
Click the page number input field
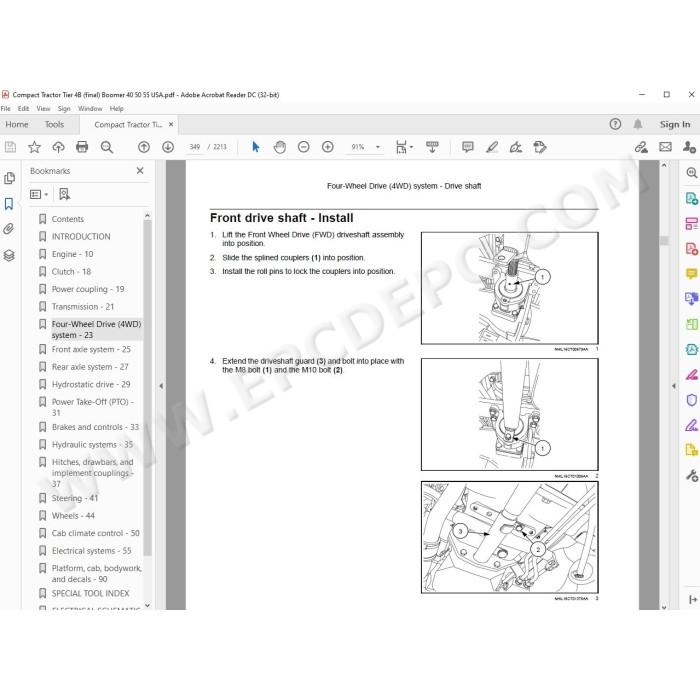tap(195, 147)
